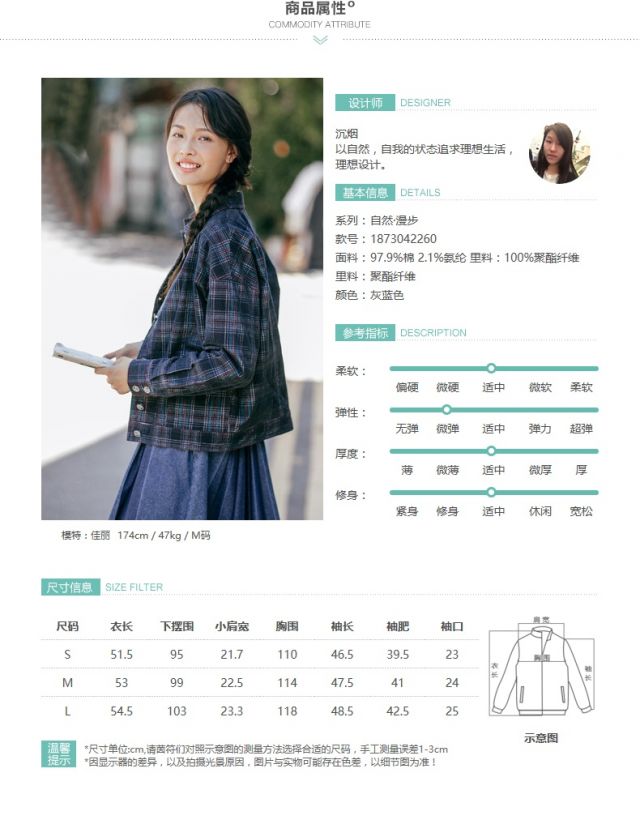Select the M size row
Screen dimensions: 640x824
[x=260, y=683]
